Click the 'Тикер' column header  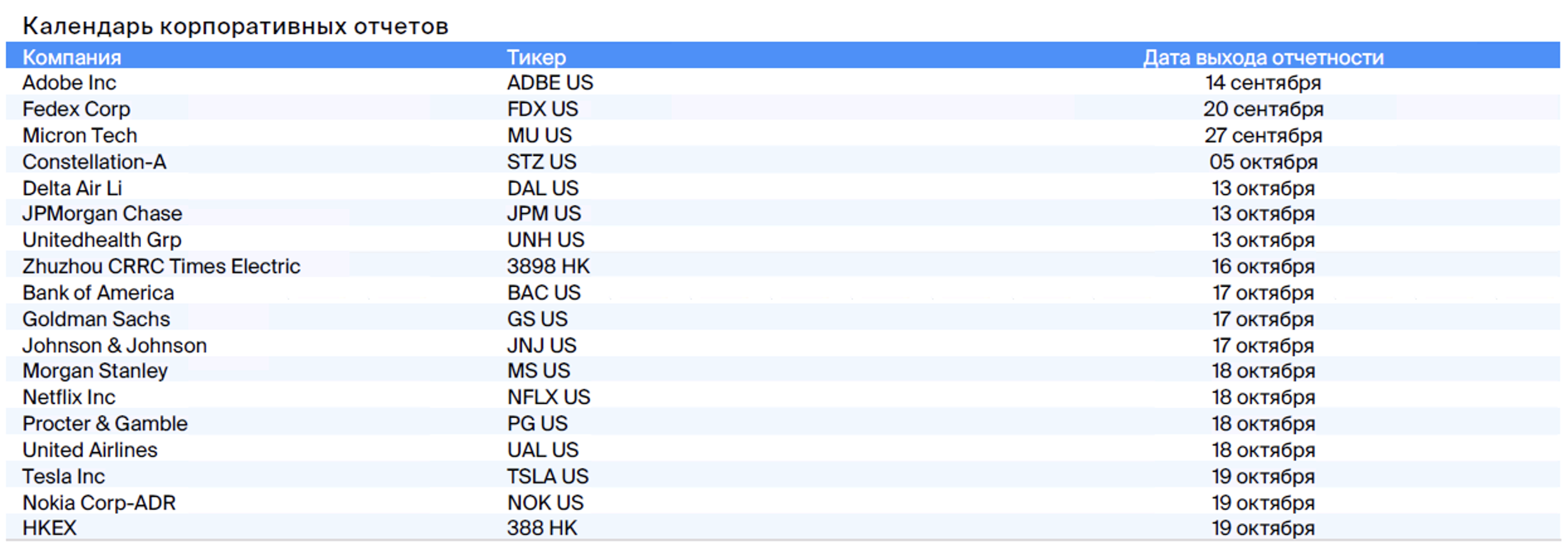pos(536,57)
